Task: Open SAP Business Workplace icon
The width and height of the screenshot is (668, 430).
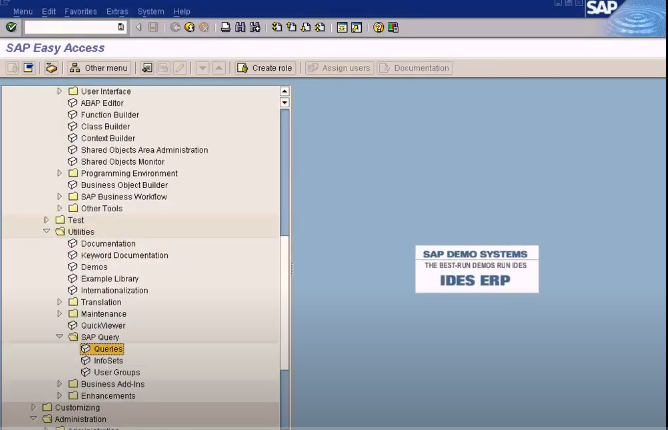Action: pos(51,68)
